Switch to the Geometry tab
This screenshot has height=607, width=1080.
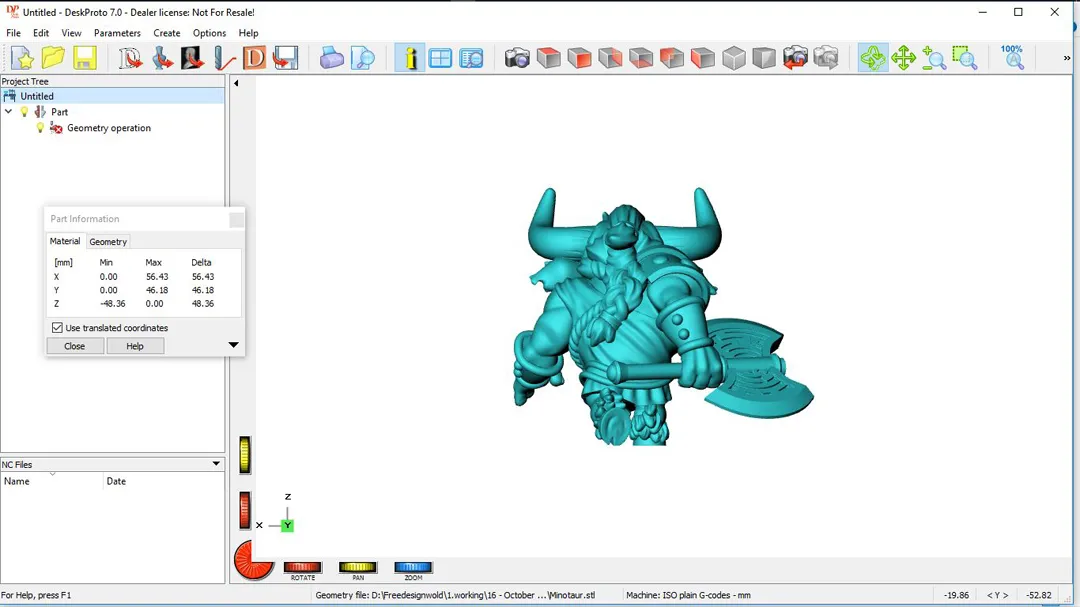point(108,242)
